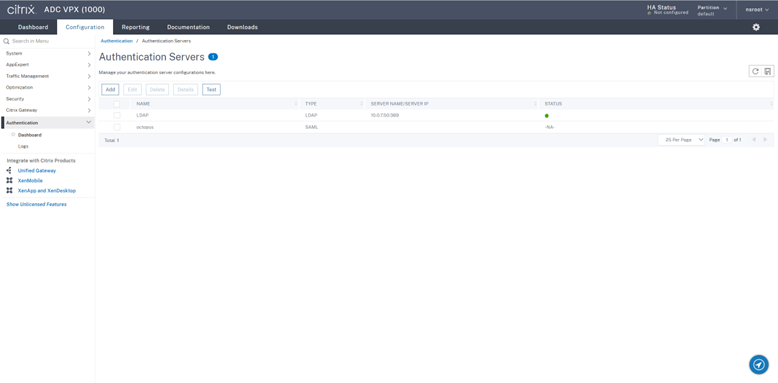Follow the Authentication breadcrumb link
Screen dimensions: 778x383
pos(117,41)
